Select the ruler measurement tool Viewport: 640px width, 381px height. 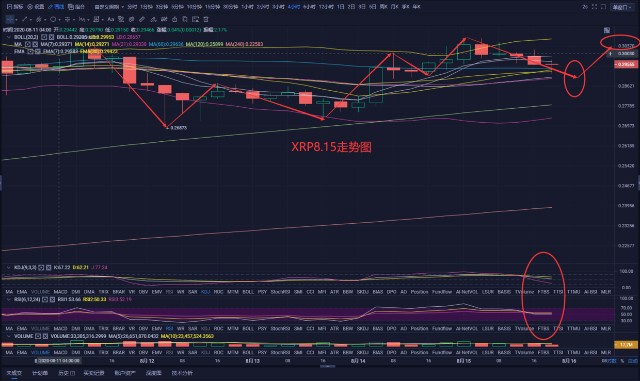pos(141,19)
